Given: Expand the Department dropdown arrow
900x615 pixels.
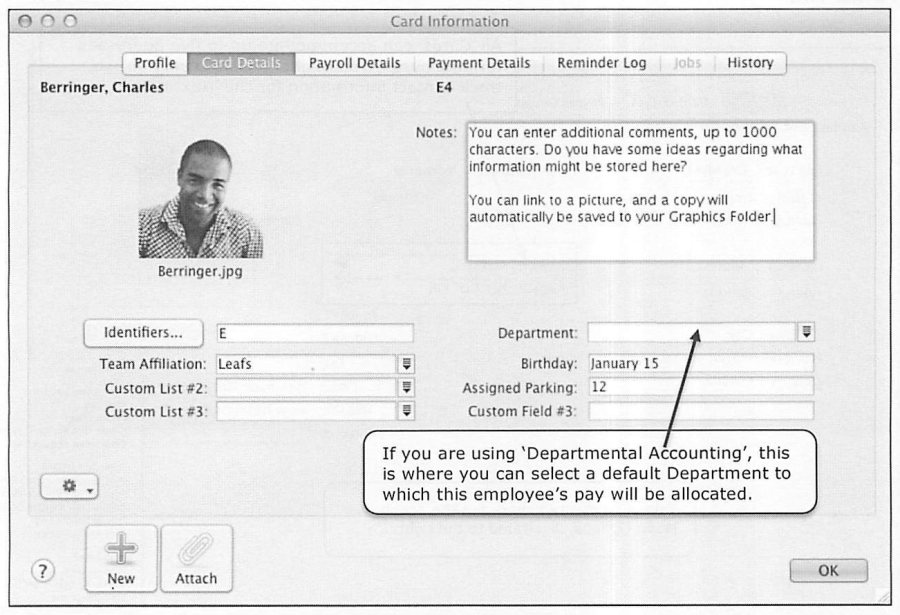Looking at the screenshot, I should (x=806, y=332).
